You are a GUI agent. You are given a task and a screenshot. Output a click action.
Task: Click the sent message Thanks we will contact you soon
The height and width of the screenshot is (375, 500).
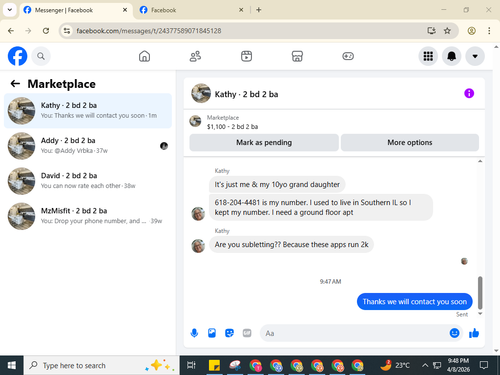(x=415, y=302)
